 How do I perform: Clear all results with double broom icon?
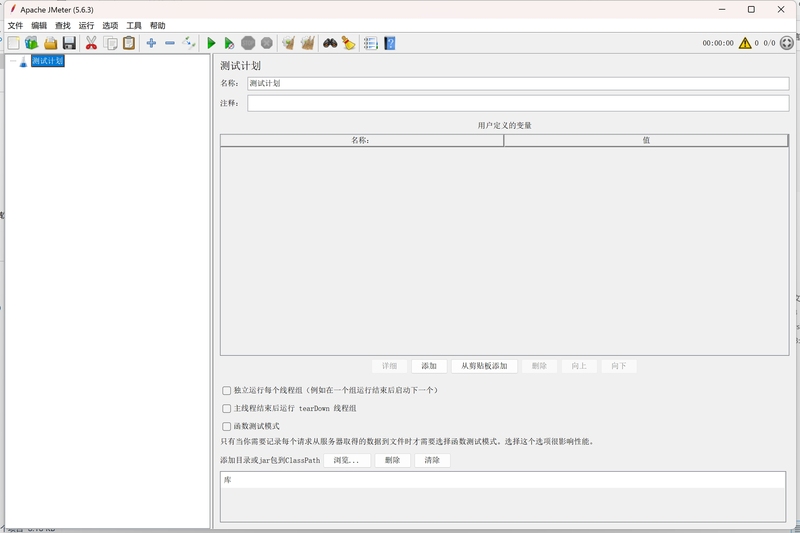pos(308,43)
